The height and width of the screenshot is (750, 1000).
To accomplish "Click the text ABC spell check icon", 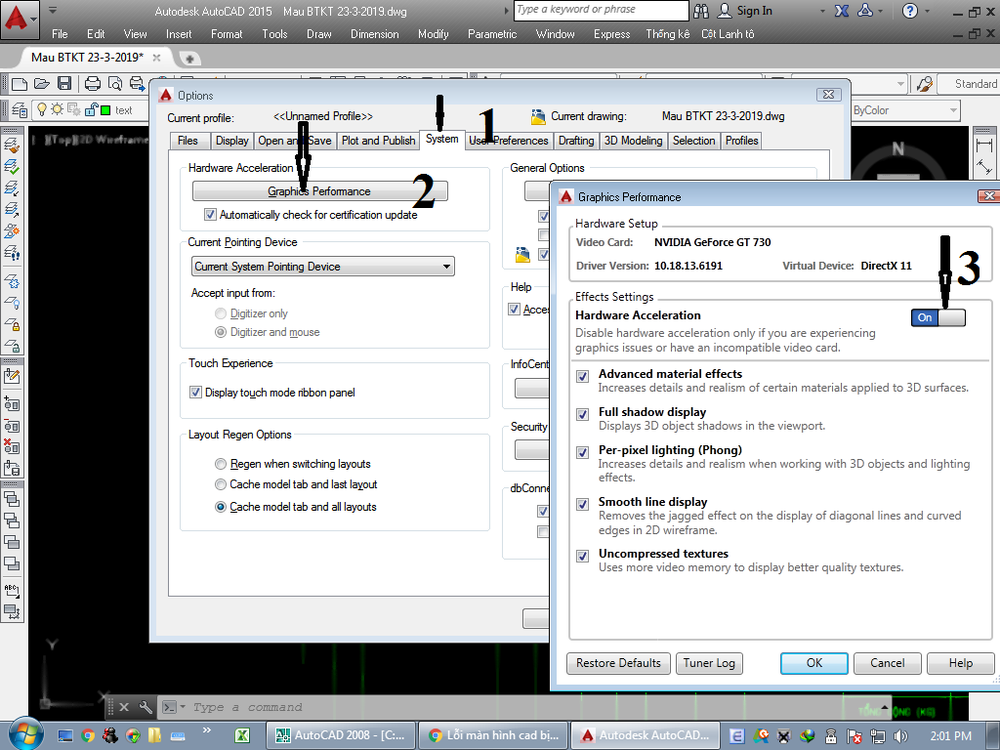I will tap(11, 590).
